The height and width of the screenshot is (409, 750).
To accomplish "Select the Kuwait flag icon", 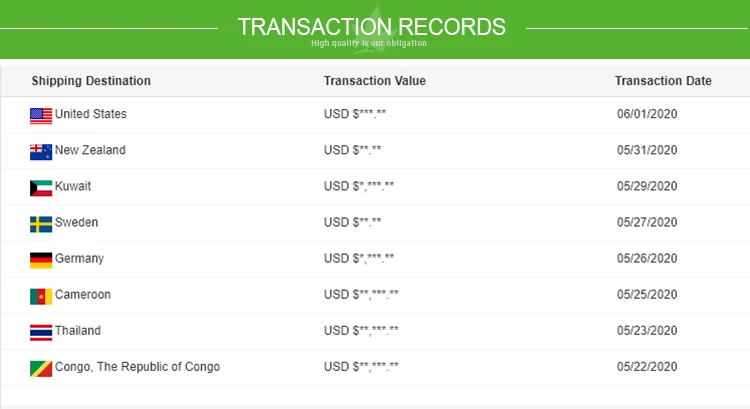I will tap(41, 188).
